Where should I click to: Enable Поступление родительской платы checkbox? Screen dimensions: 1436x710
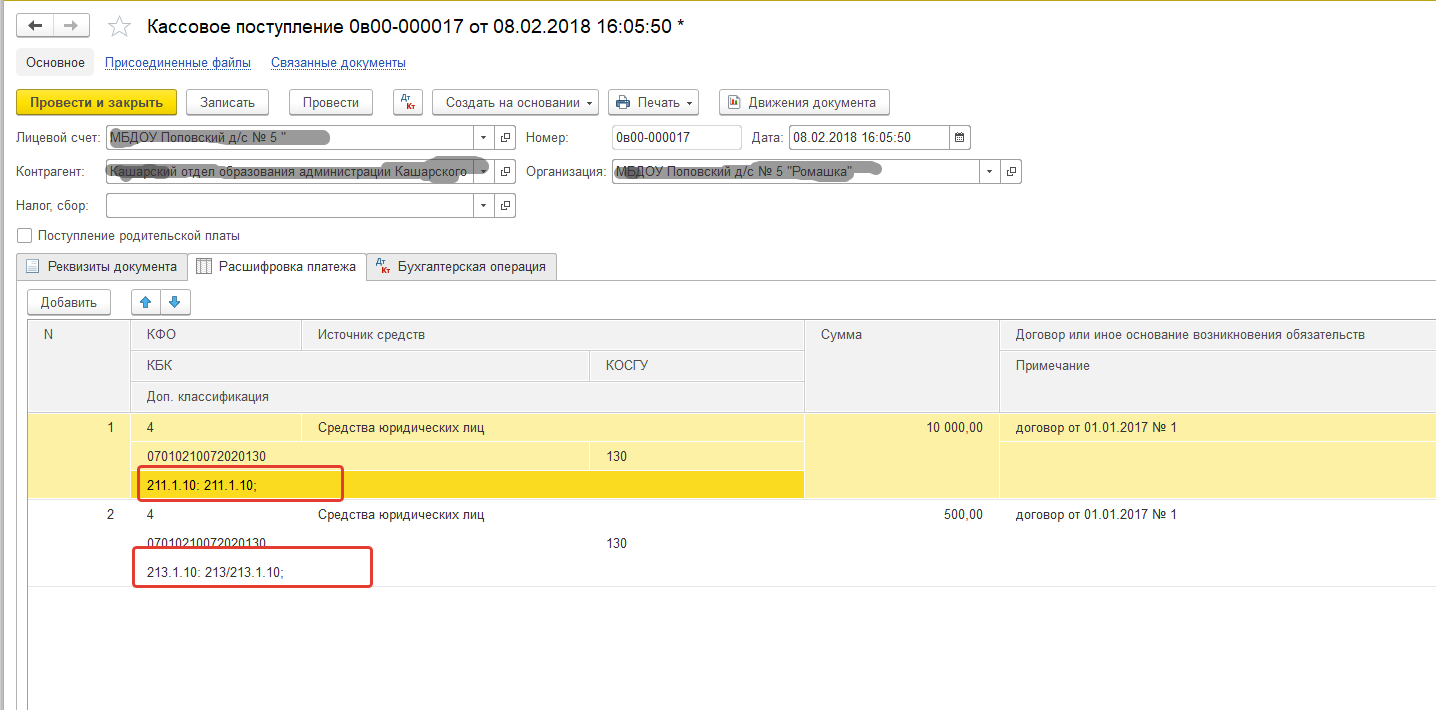click(x=25, y=236)
